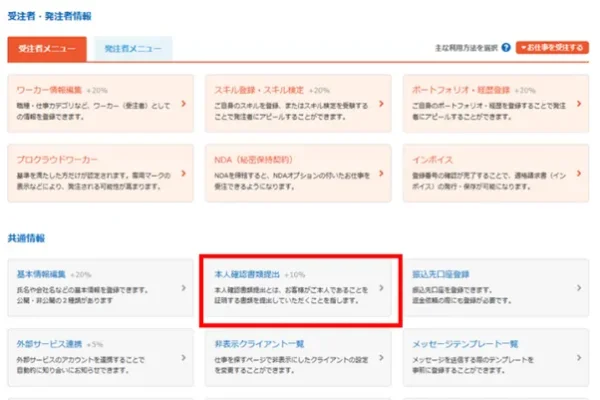This screenshot has width=600, height=400.
Task: Open the ワーカー情報編集 link
Action: 49,90
